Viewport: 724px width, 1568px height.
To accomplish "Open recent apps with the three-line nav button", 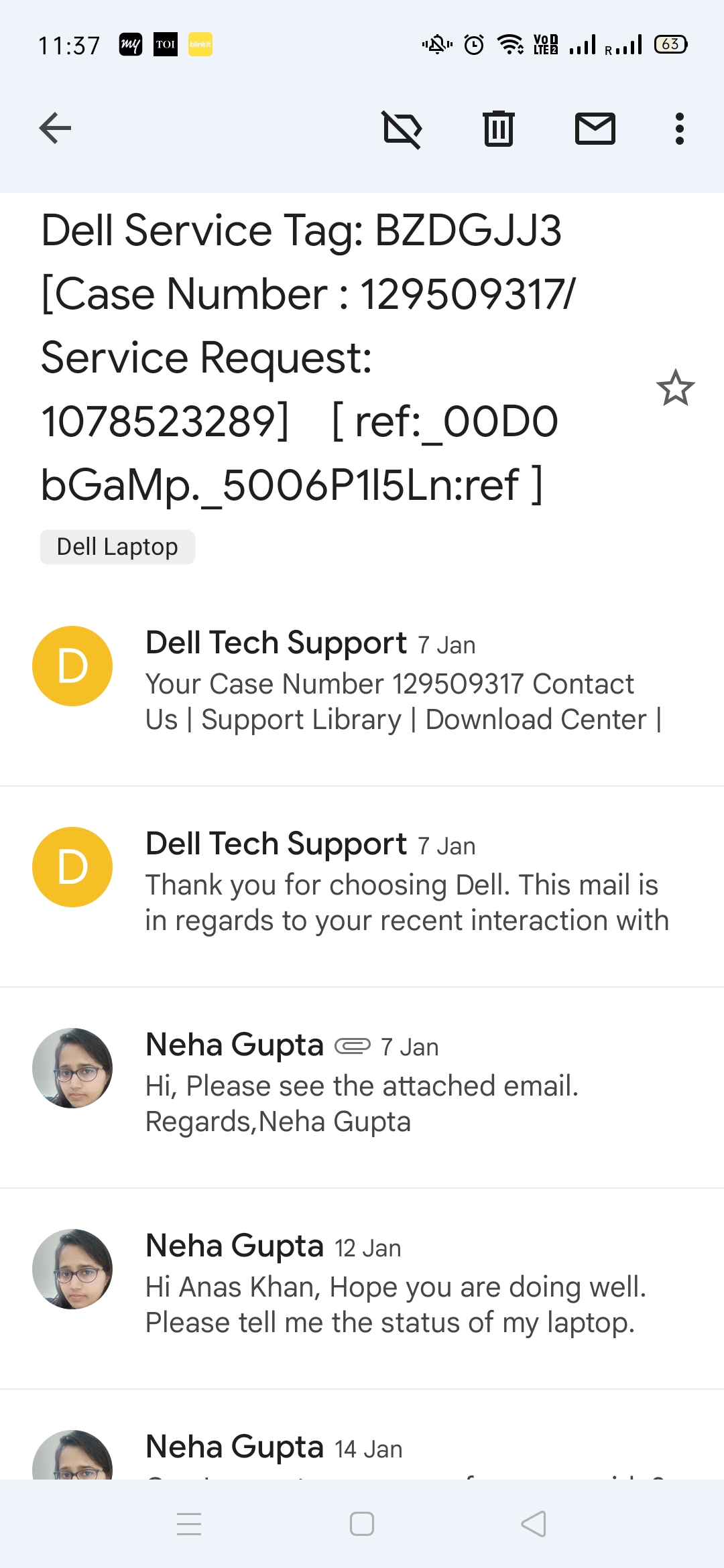I will [189, 1524].
